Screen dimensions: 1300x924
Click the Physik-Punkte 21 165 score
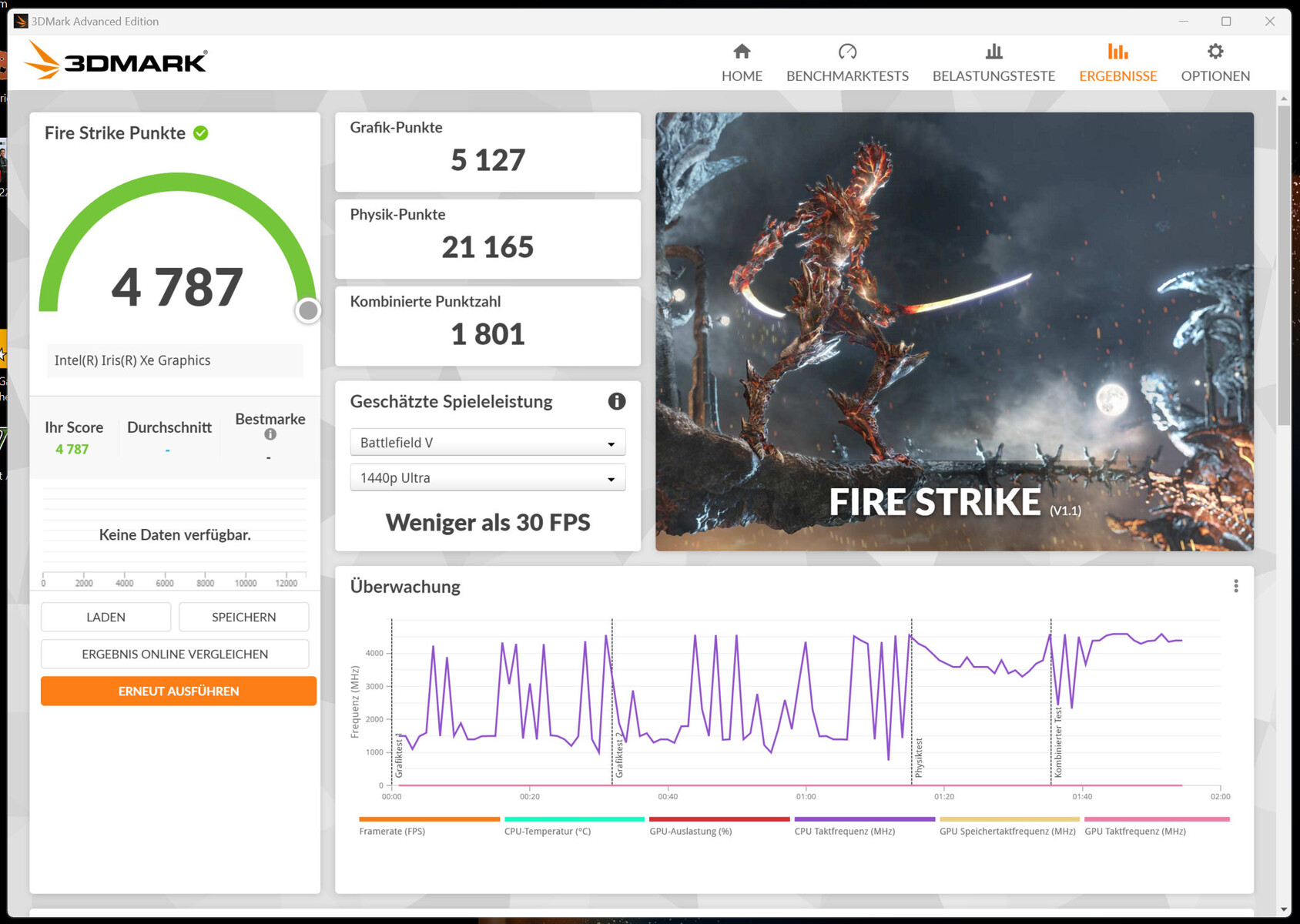487,247
